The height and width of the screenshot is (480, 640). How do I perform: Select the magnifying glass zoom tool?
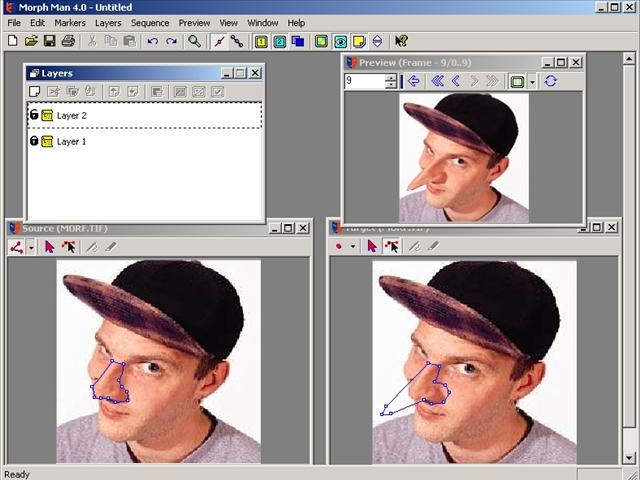pos(194,41)
